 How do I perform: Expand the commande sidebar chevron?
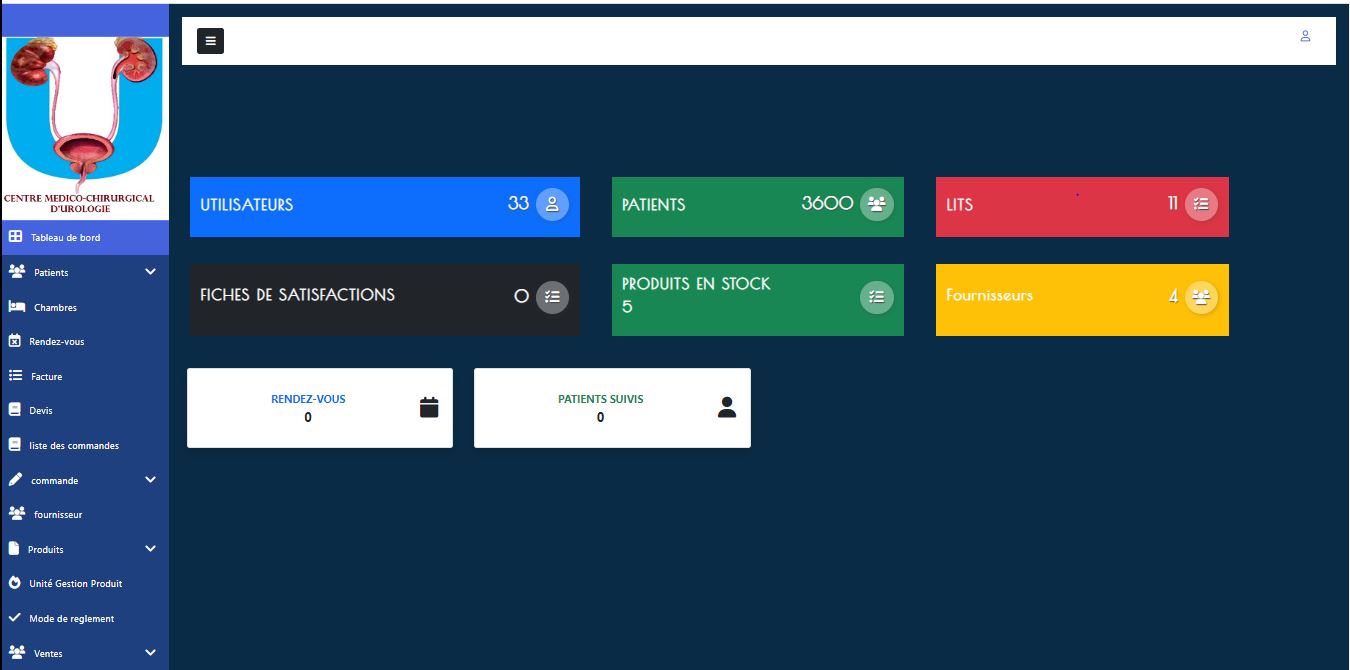pyautogui.click(x=150, y=480)
